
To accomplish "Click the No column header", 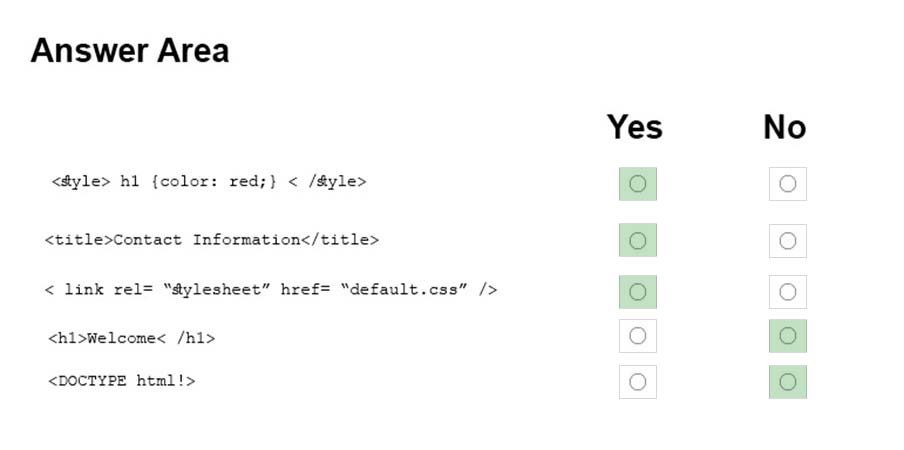I will pos(785,127).
